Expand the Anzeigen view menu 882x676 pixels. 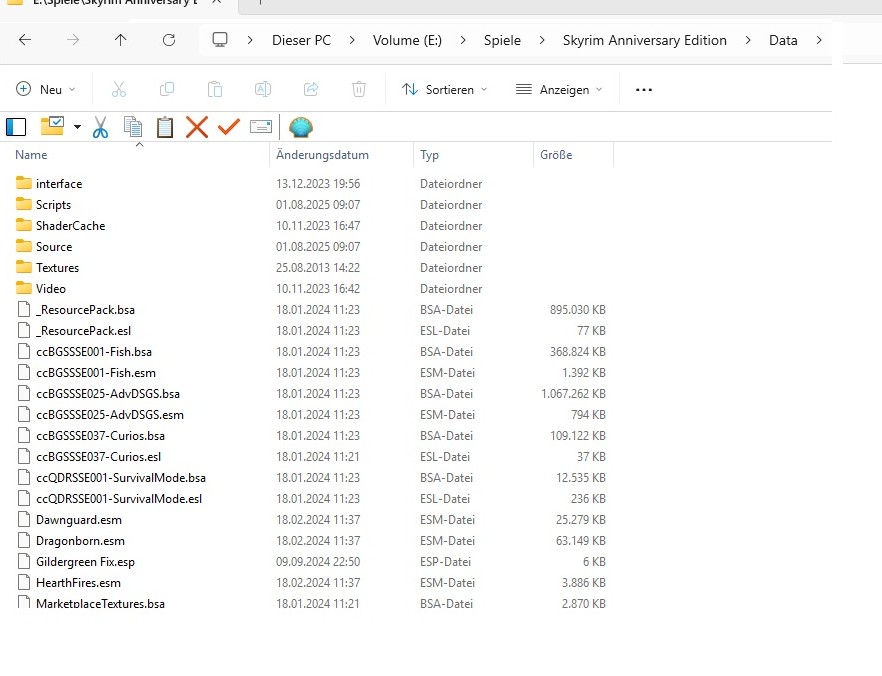click(x=559, y=89)
